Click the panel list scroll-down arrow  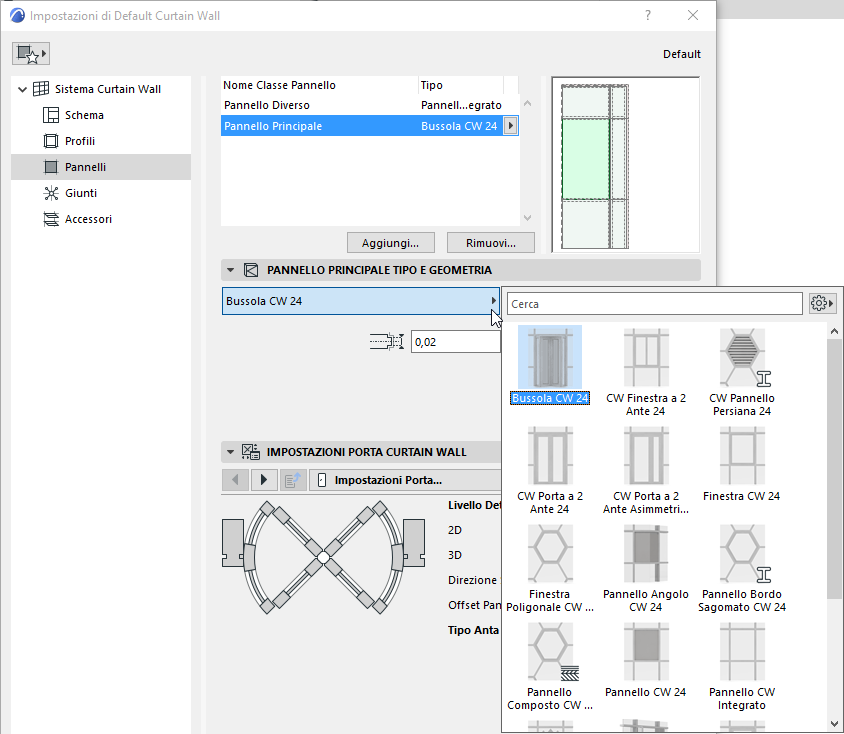coord(528,218)
